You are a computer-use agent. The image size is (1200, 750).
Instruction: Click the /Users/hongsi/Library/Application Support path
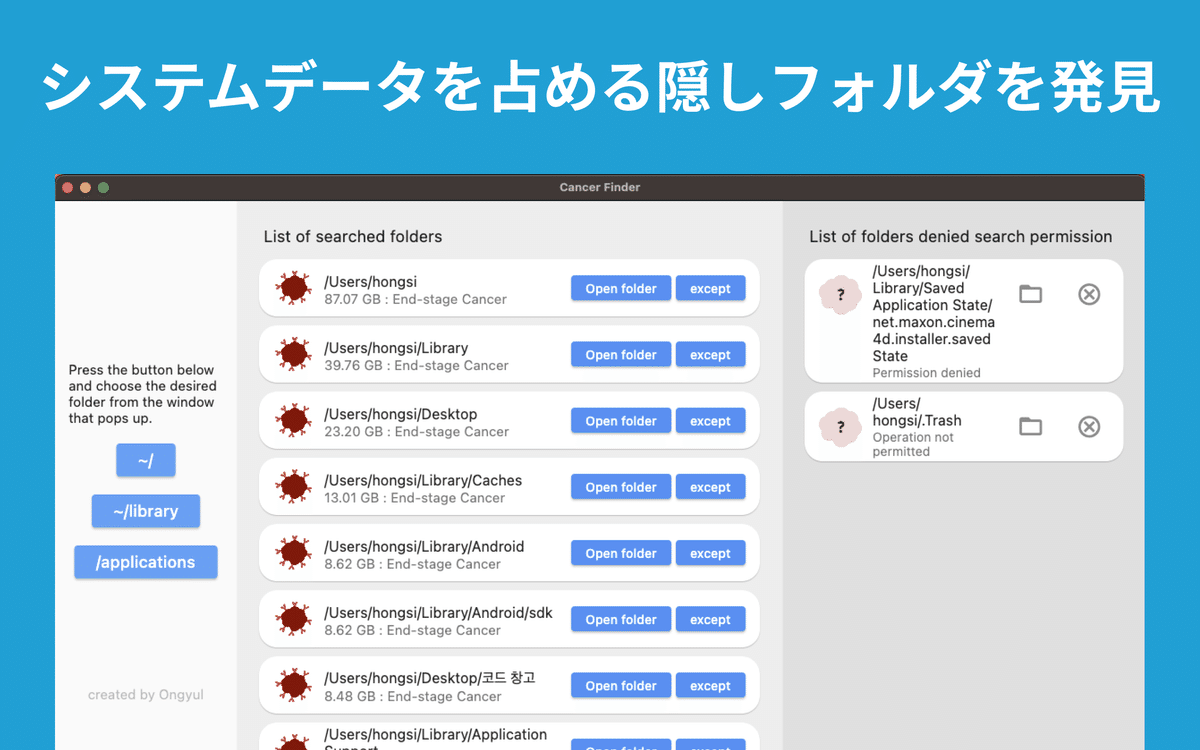click(x=436, y=739)
